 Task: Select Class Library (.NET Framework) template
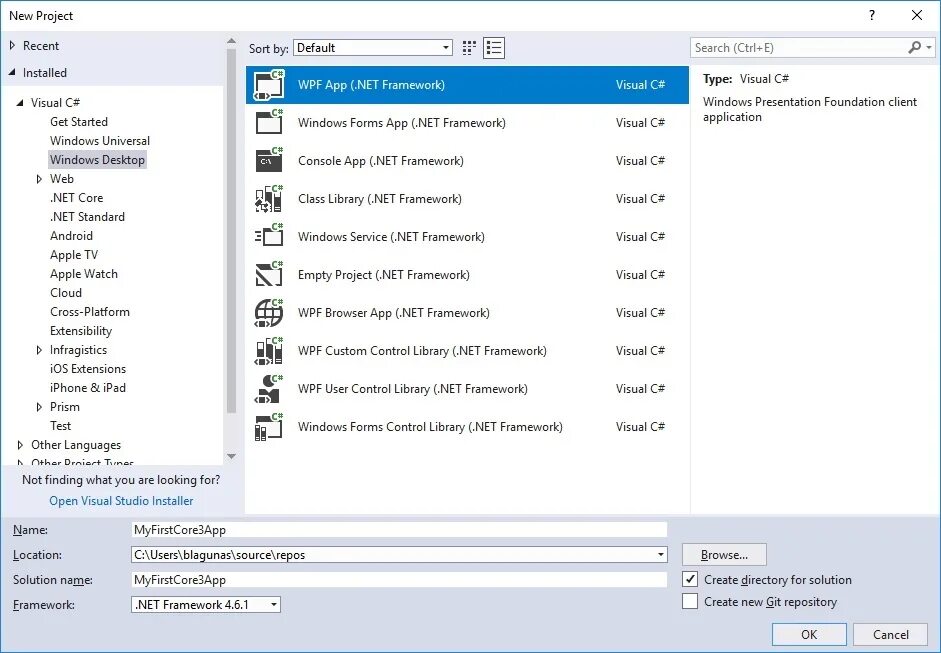pos(467,199)
